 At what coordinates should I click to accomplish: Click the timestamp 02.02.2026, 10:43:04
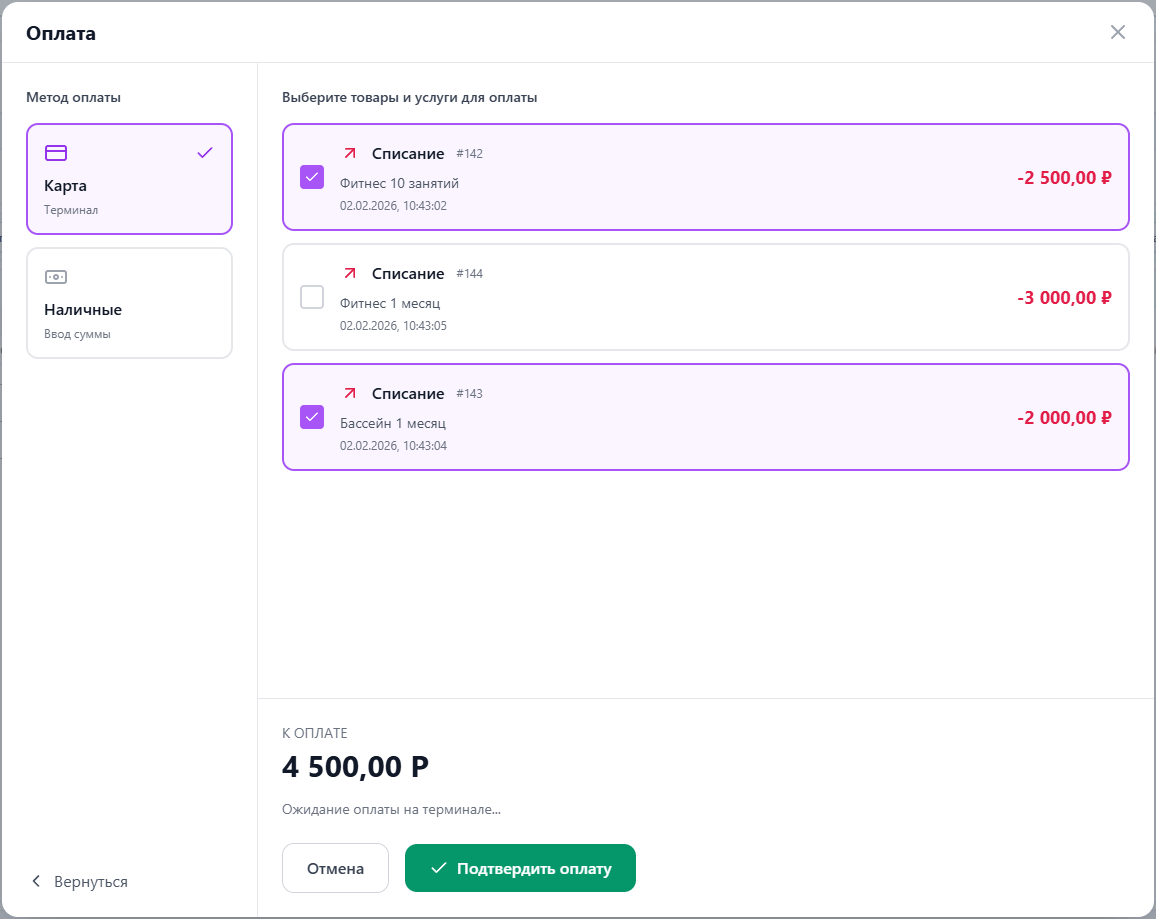tap(393, 446)
